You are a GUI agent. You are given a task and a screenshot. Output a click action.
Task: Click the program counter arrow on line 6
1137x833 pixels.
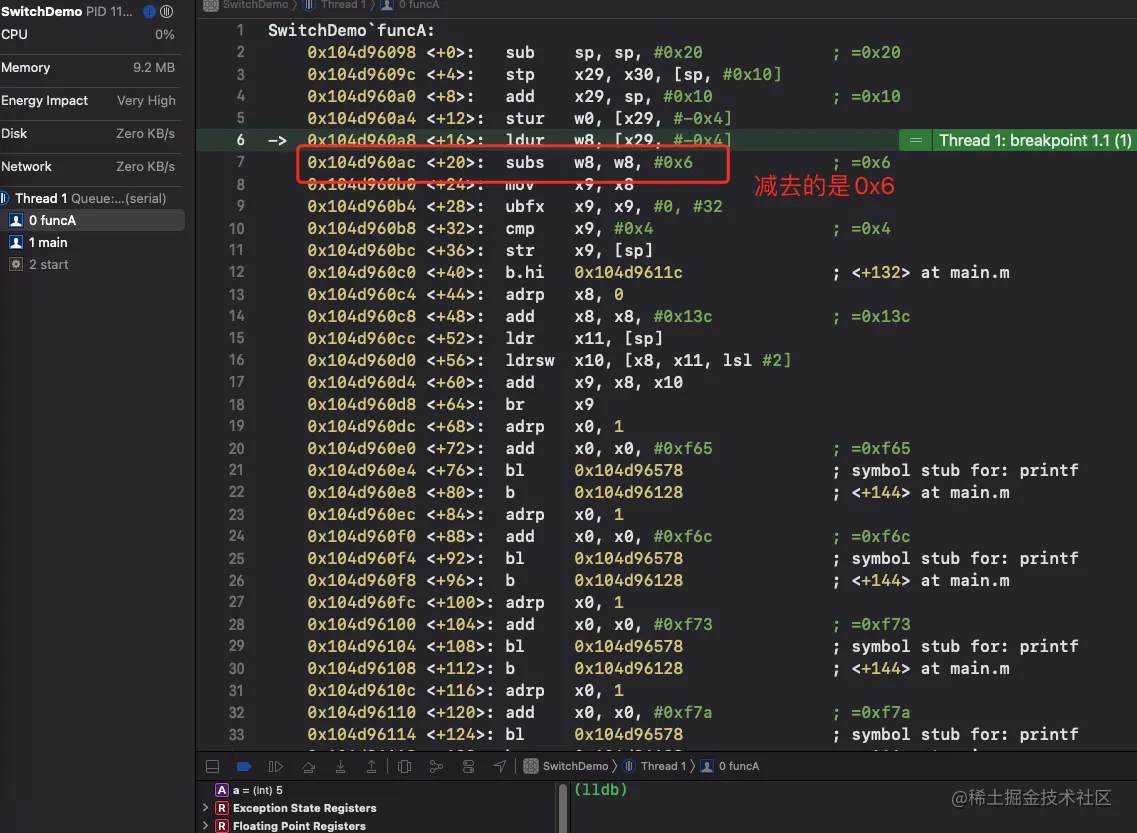(278, 141)
